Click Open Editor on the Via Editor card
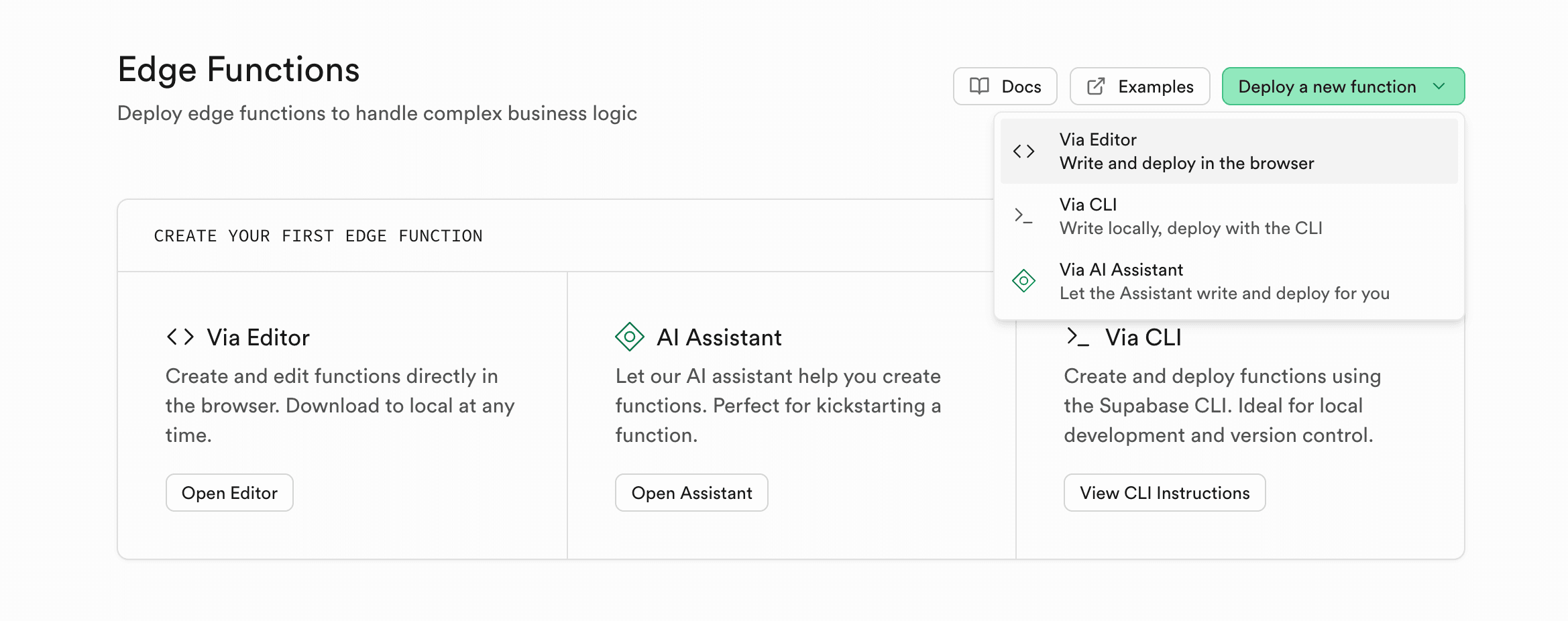 coord(229,492)
